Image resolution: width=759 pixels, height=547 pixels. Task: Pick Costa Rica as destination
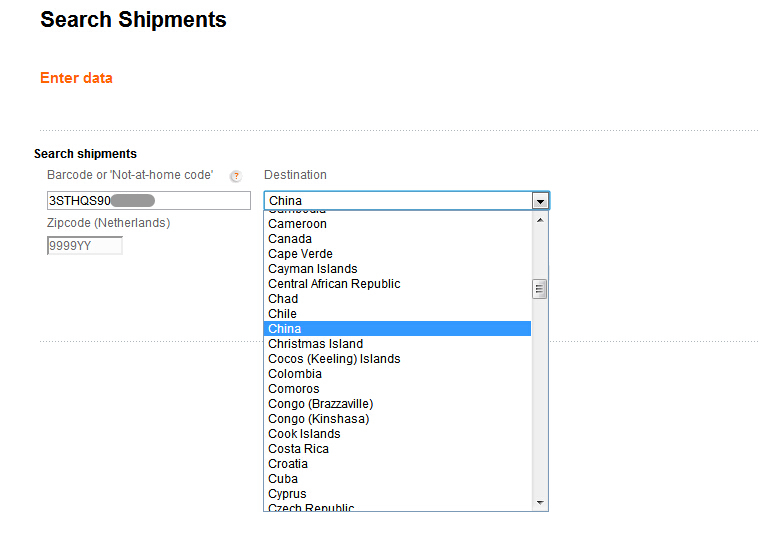pos(397,449)
